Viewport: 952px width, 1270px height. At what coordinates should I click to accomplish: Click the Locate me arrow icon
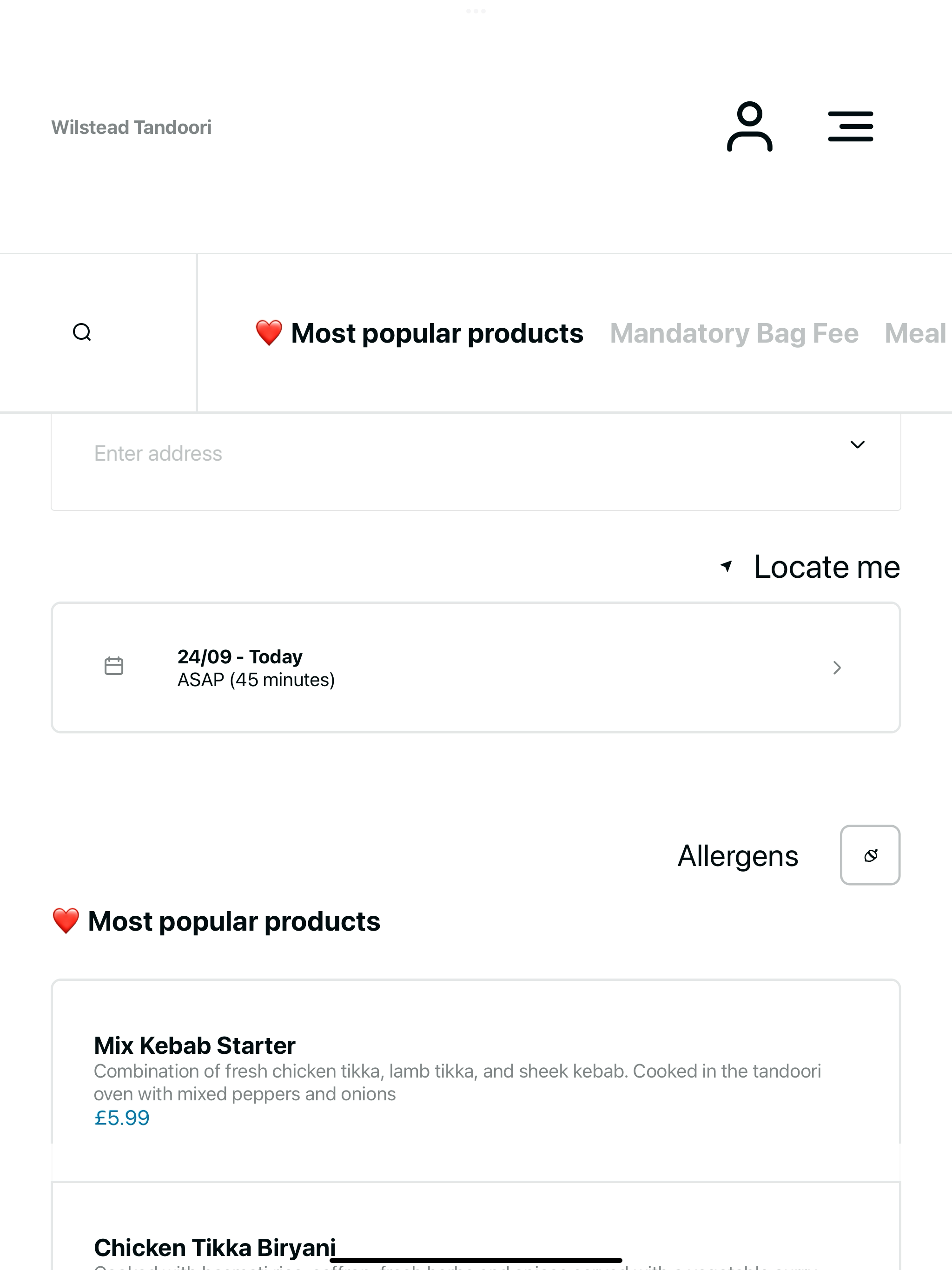727,566
